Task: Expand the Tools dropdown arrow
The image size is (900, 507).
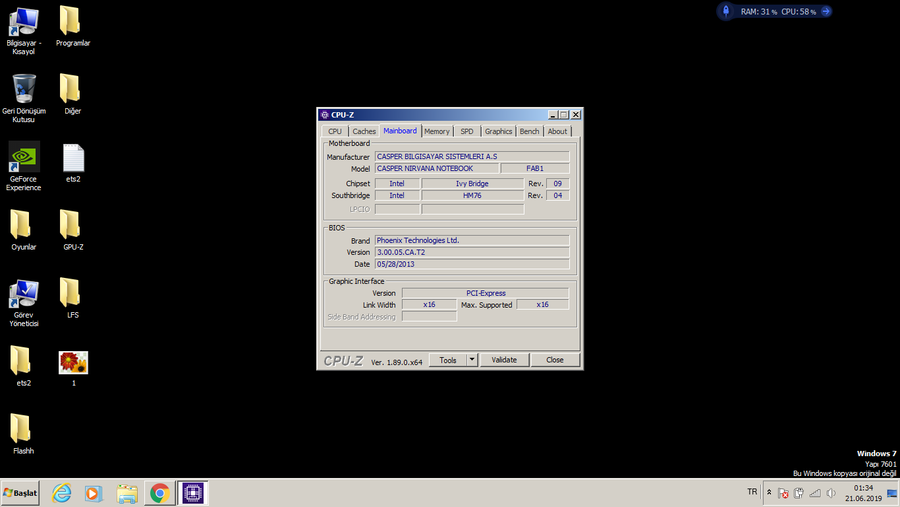Action: coord(472,360)
